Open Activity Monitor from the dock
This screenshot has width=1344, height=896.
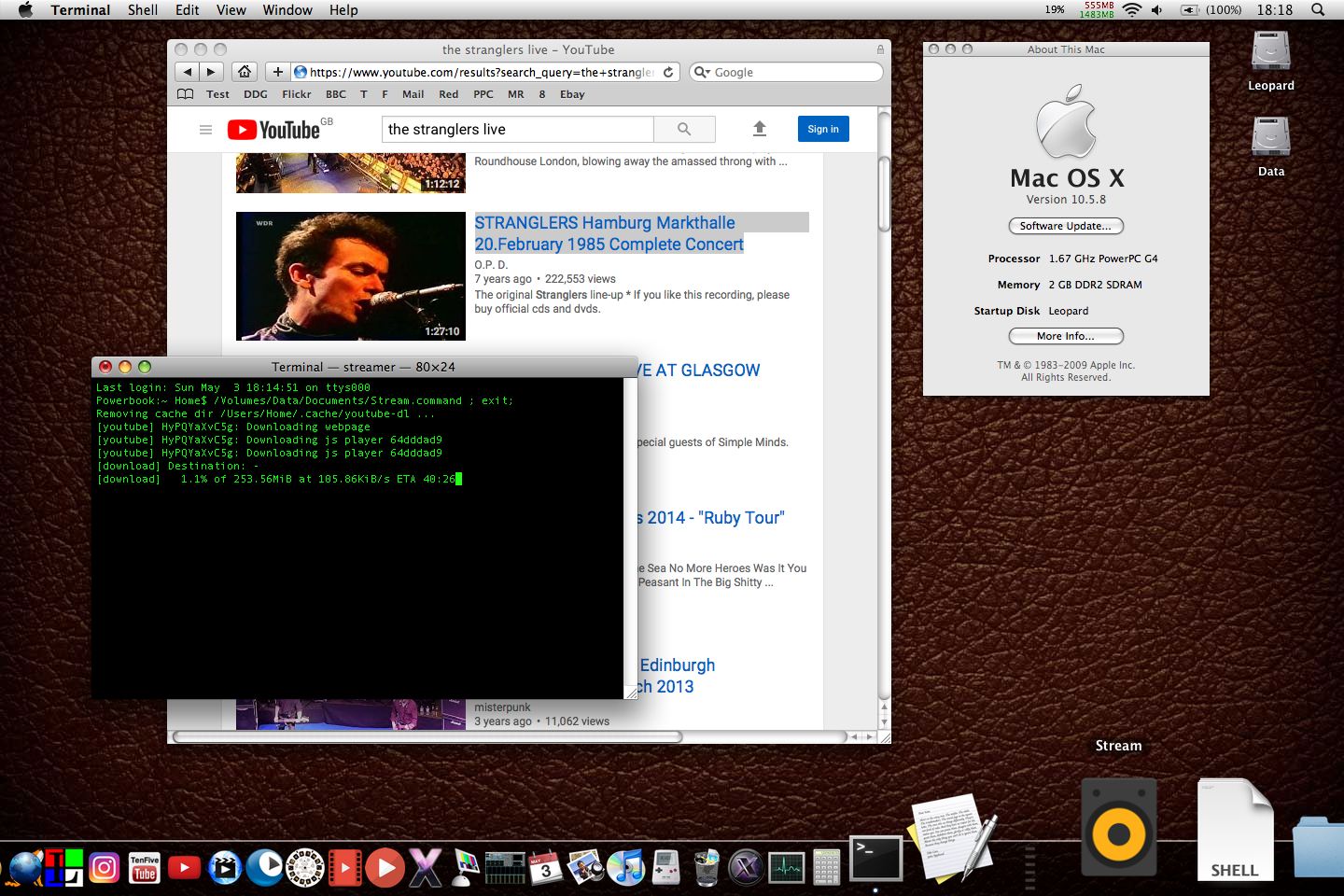786,868
